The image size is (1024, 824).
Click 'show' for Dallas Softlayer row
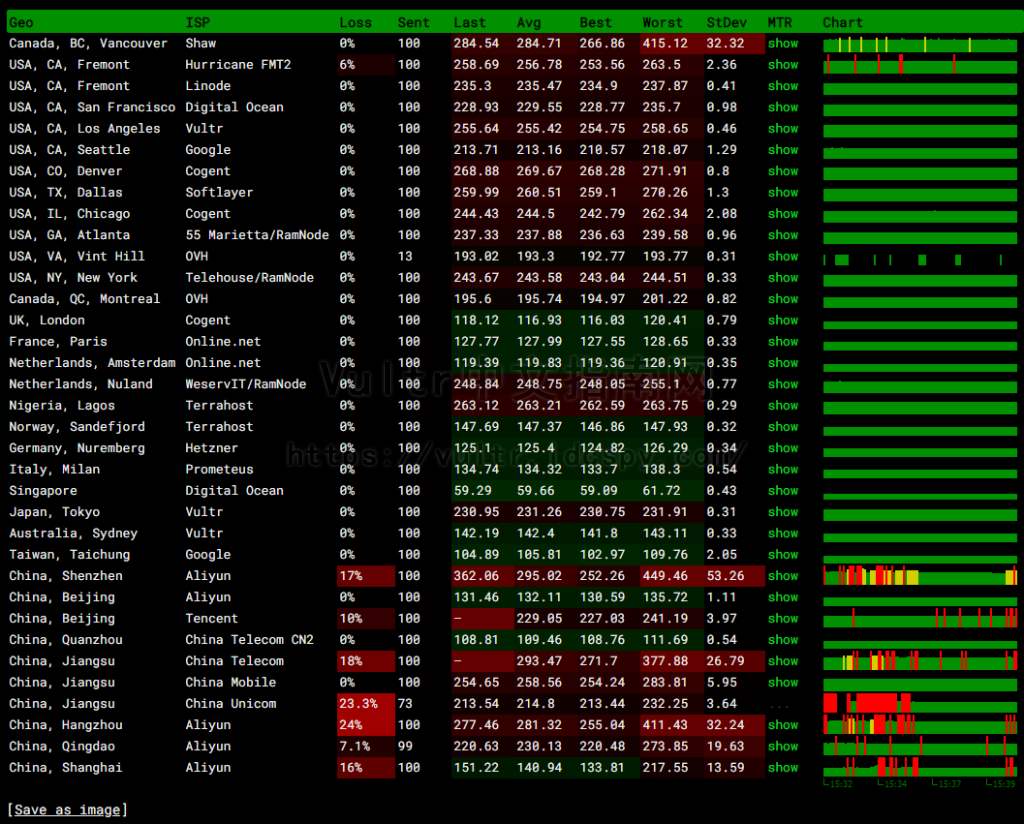(x=783, y=193)
